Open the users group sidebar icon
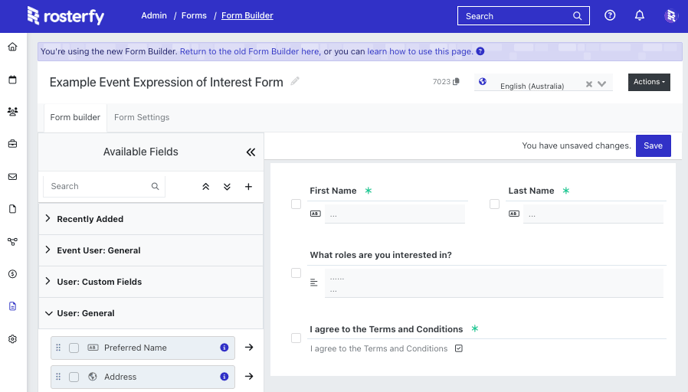Image resolution: width=688 pixels, height=392 pixels. [x=12, y=111]
